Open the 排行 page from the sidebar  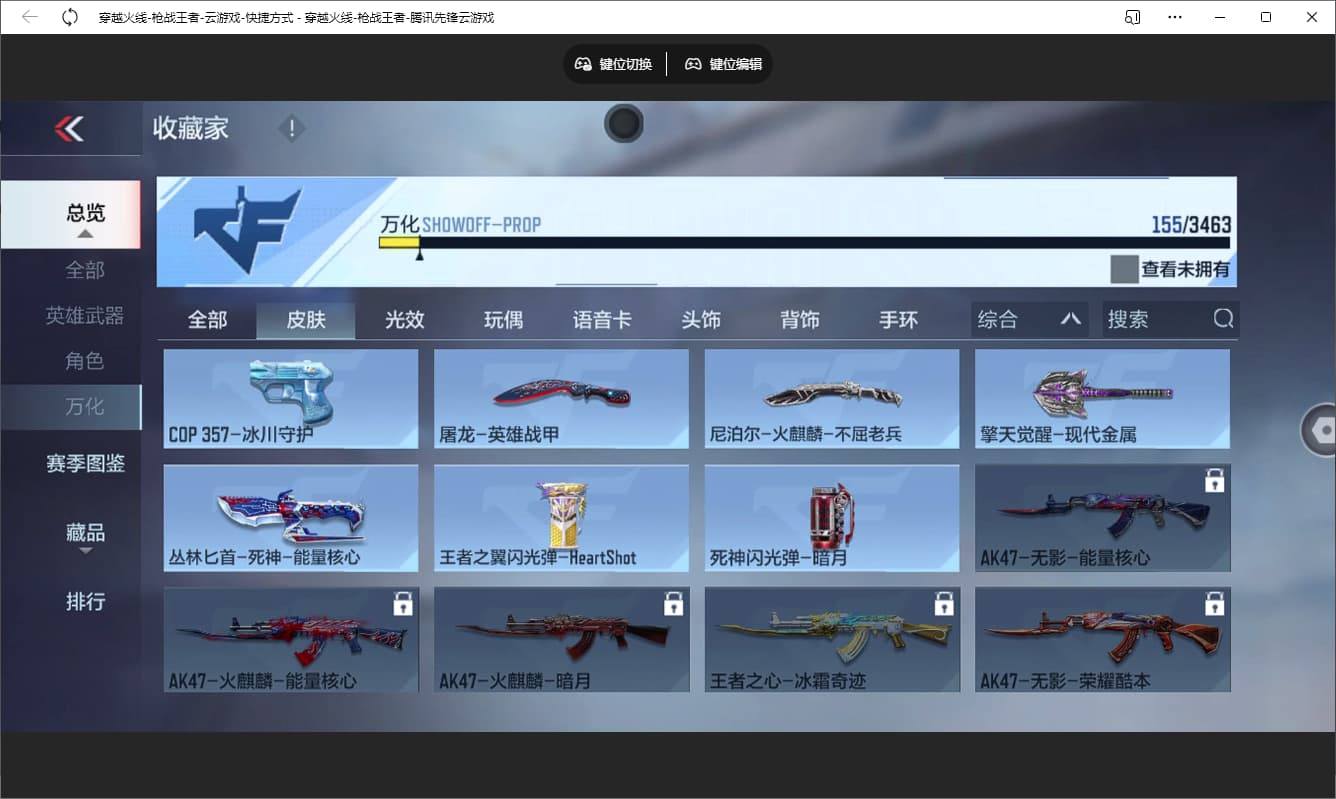point(85,601)
